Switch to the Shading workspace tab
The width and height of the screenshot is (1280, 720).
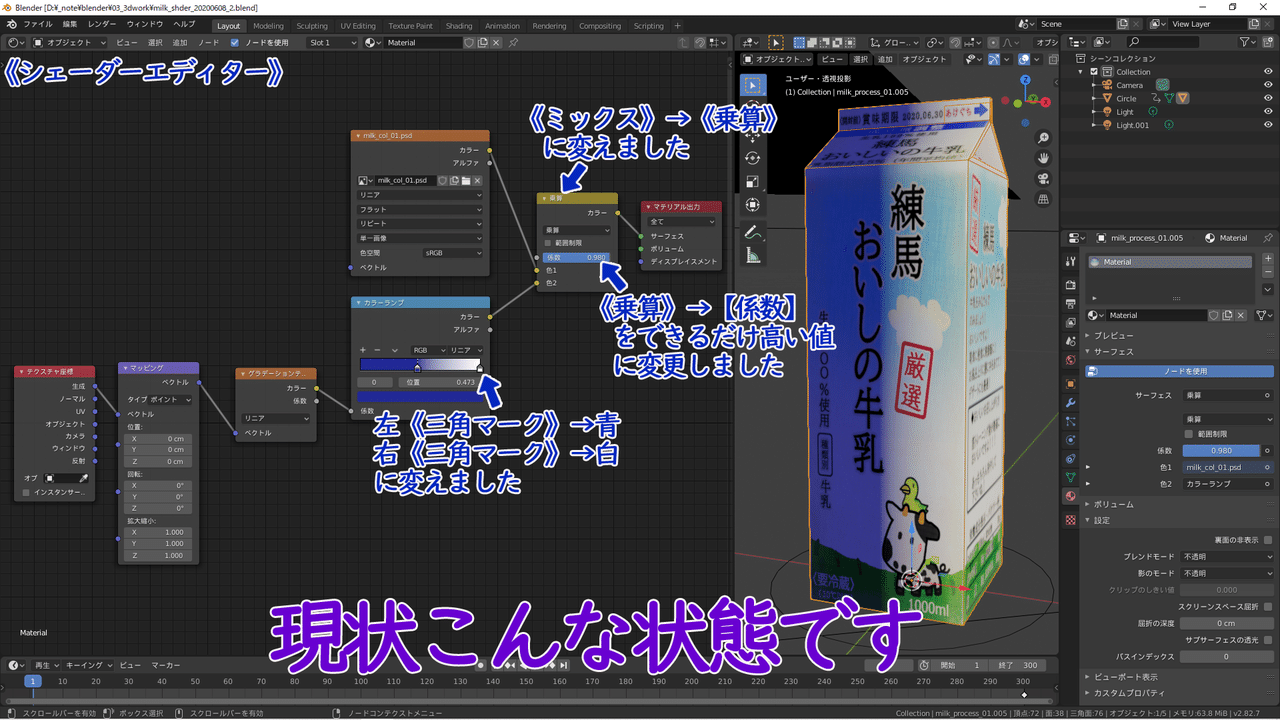click(x=459, y=26)
